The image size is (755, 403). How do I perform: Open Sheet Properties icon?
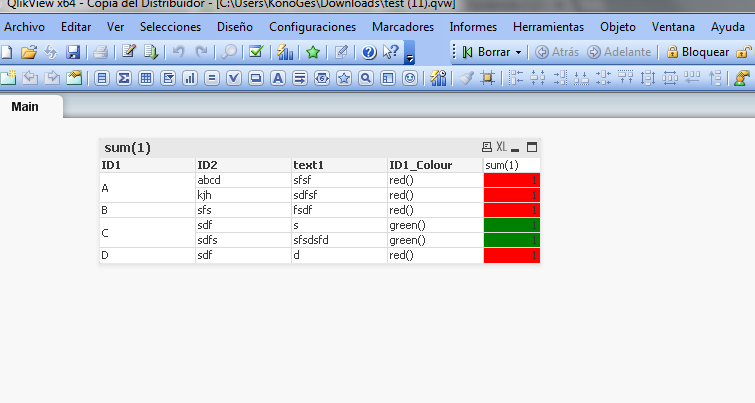point(74,78)
